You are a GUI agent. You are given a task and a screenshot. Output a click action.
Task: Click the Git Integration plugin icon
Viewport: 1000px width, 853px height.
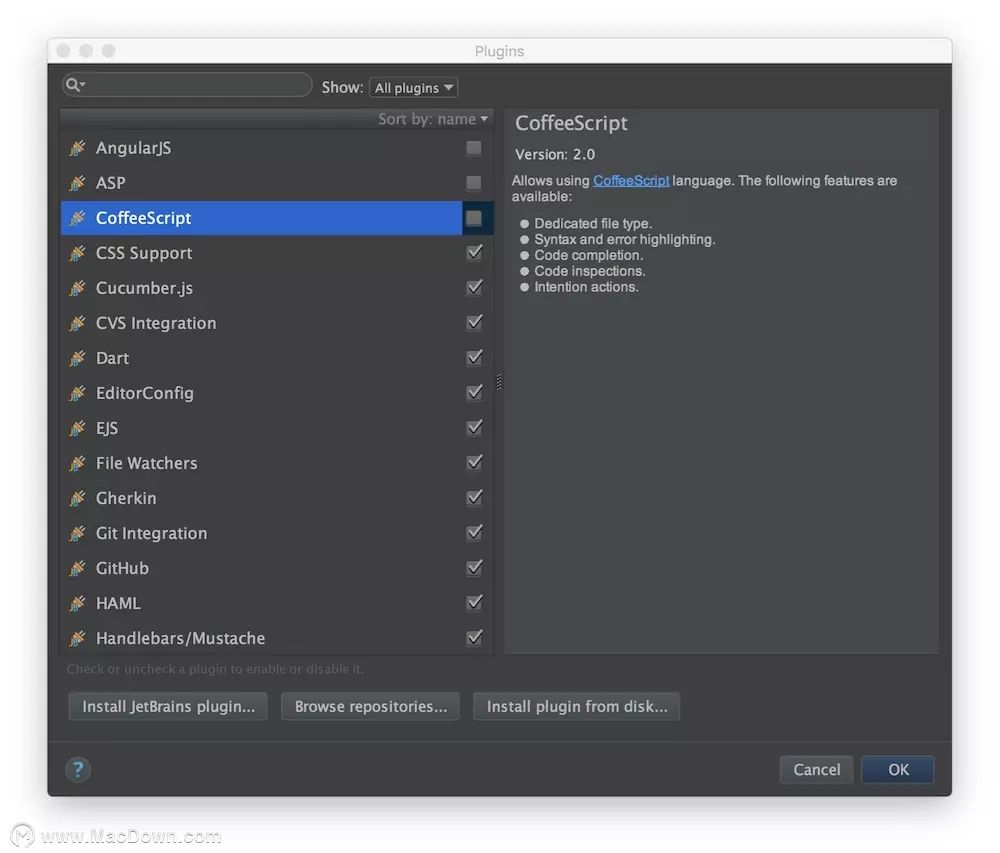click(77, 534)
